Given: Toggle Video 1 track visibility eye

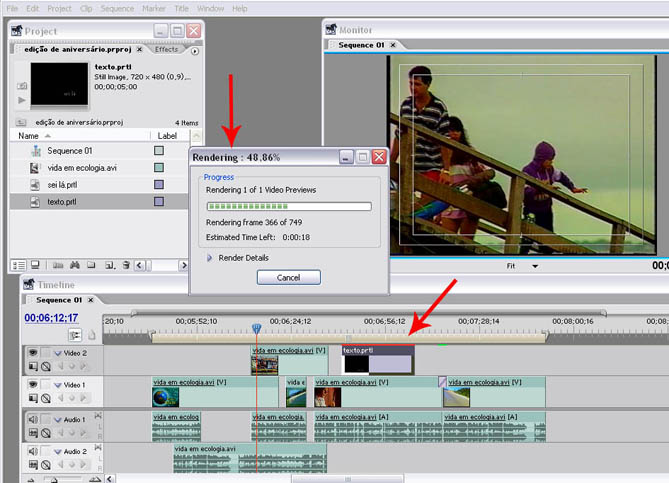Looking at the screenshot, I should click(32, 384).
